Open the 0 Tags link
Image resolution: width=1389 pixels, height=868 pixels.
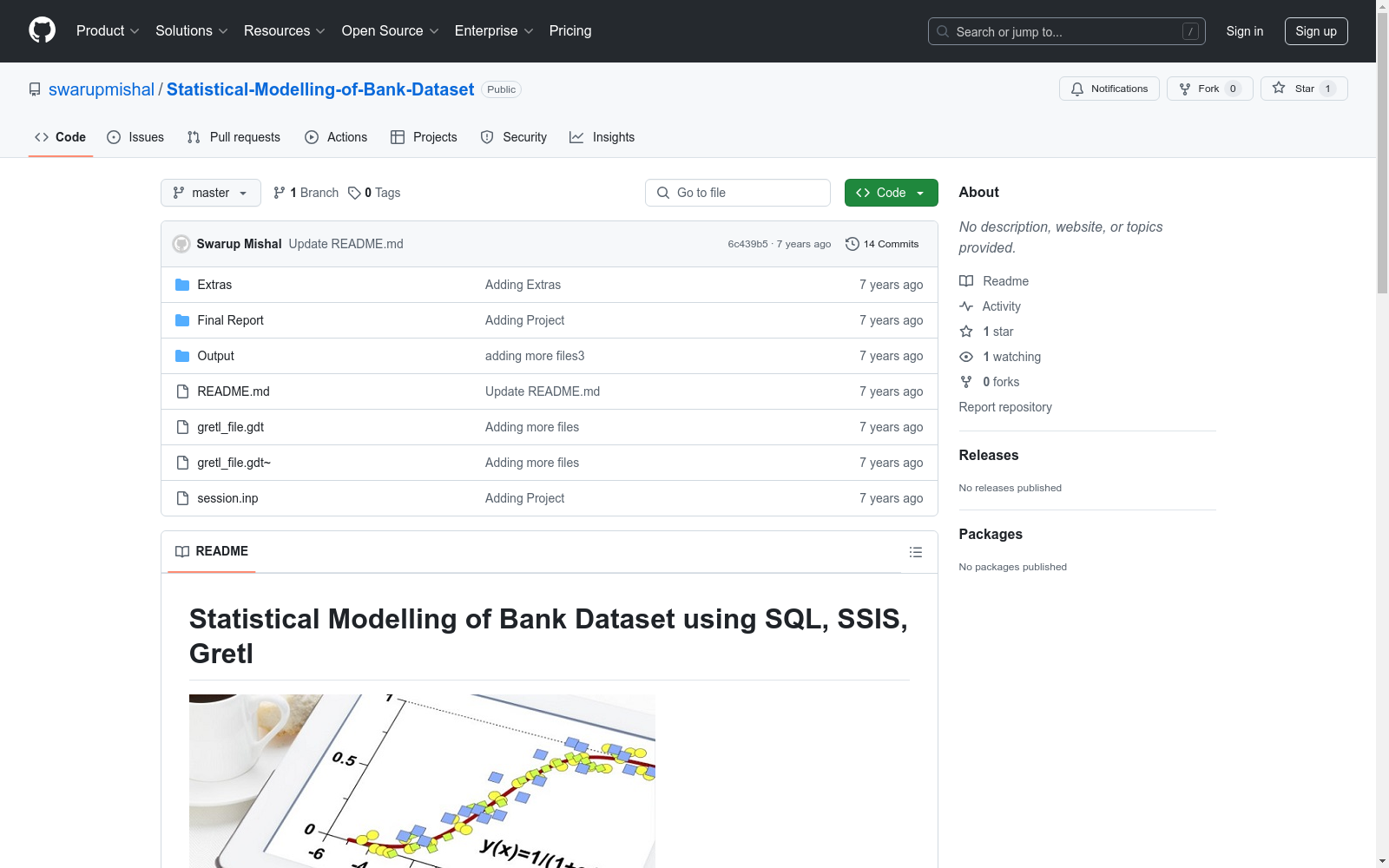tap(374, 193)
